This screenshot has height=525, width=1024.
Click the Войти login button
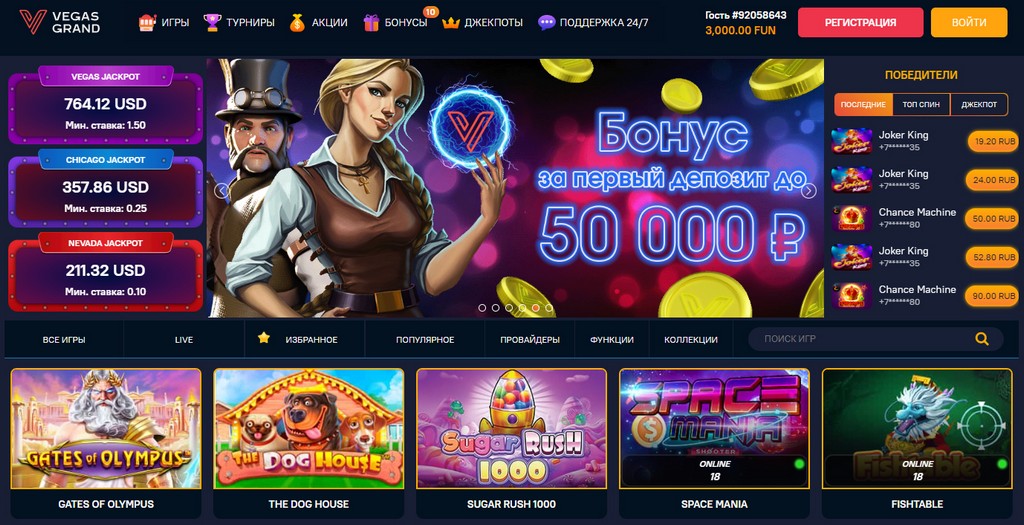[x=969, y=22]
